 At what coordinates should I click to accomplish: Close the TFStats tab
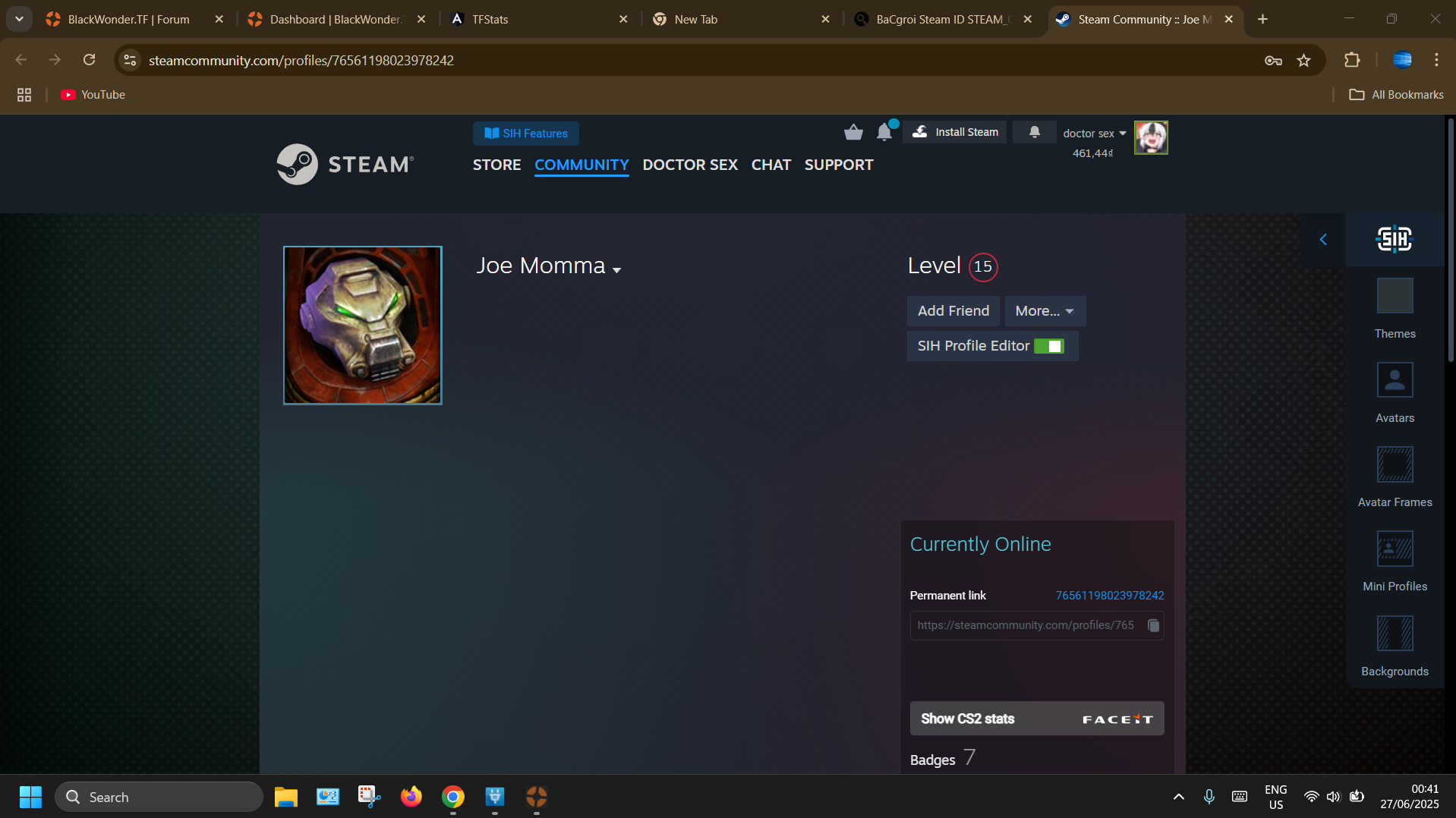623,20
